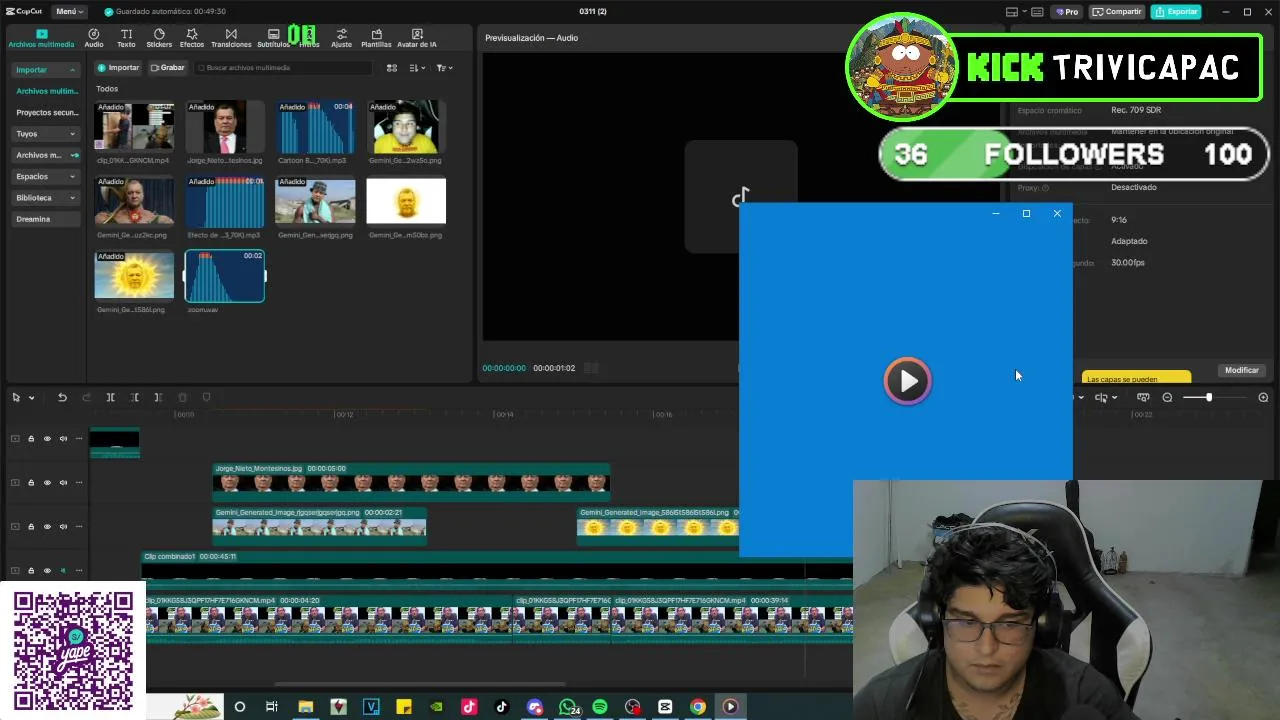Click the track type icon of Clip combinado1 track

[x=15, y=570]
